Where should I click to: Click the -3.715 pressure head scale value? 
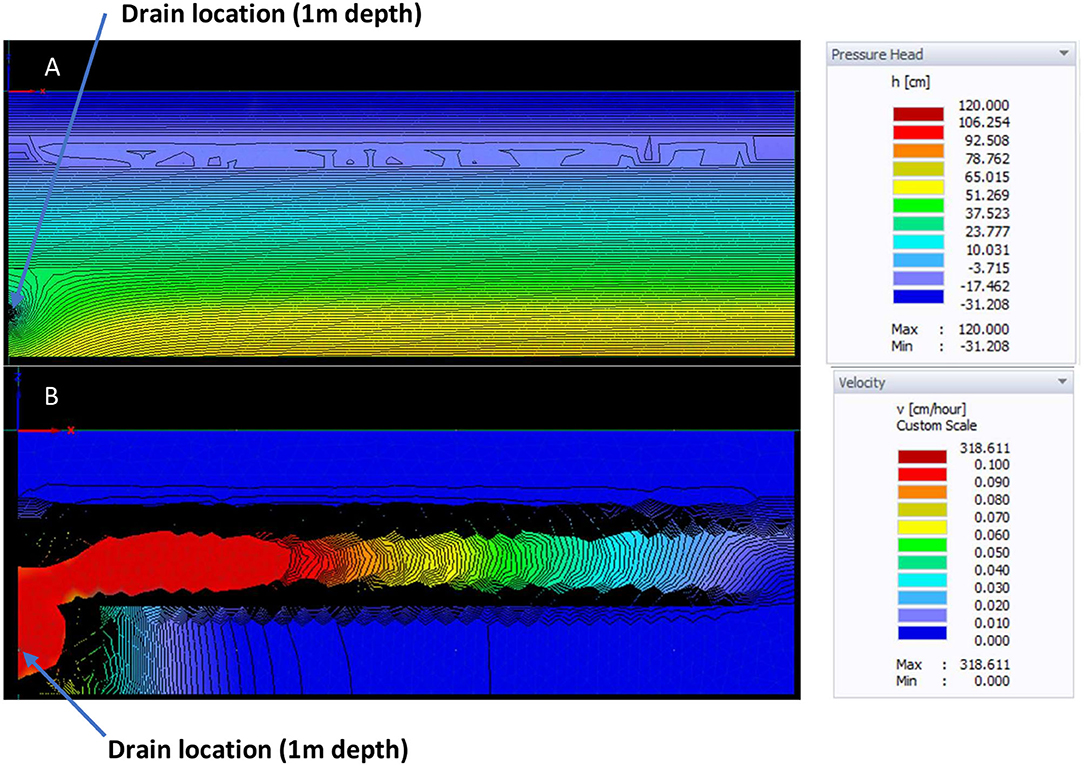pyautogui.click(x=989, y=268)
